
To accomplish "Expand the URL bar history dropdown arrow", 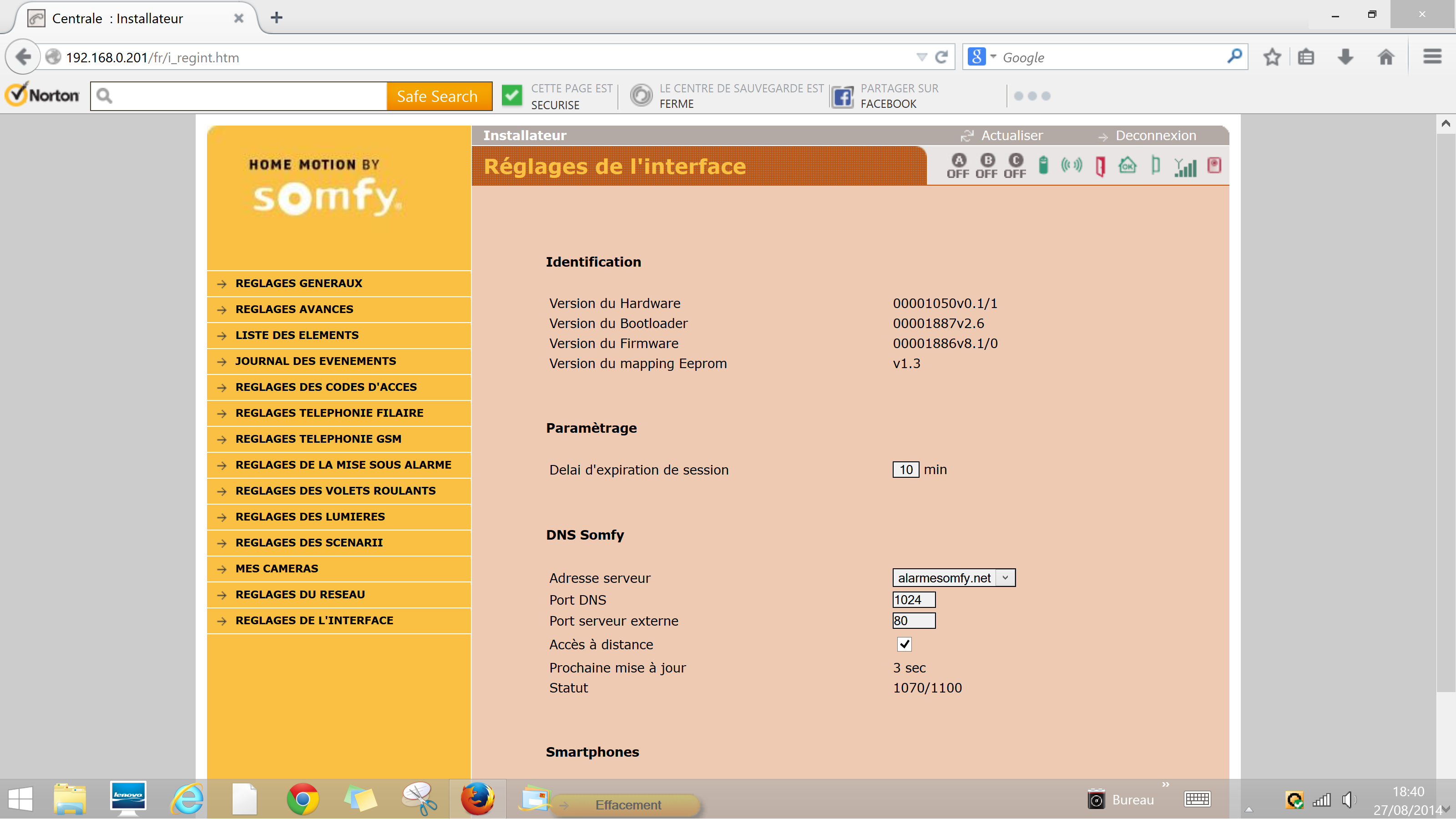I will pos(921,57).
